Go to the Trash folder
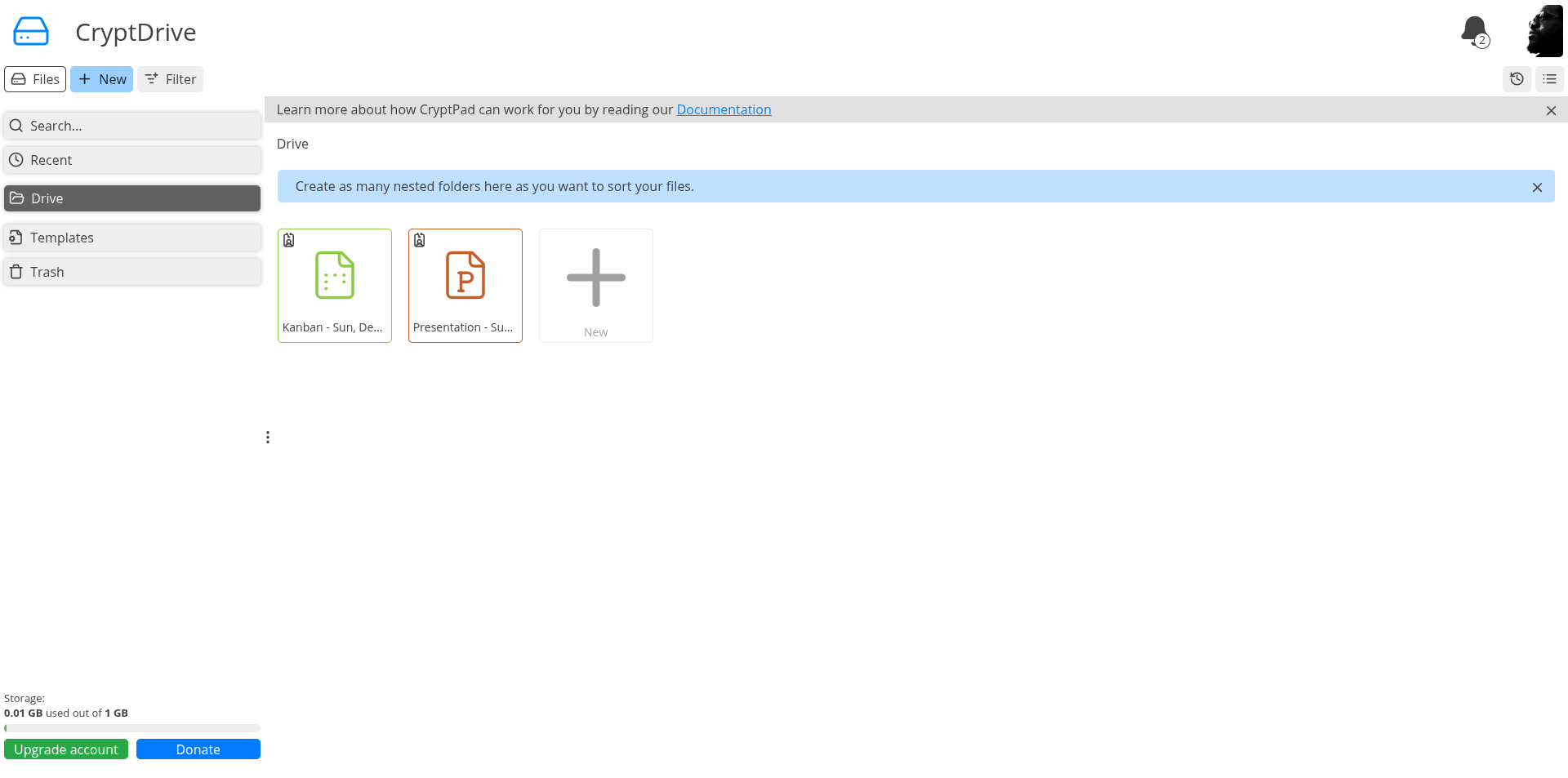 click(x=132, y=272)
